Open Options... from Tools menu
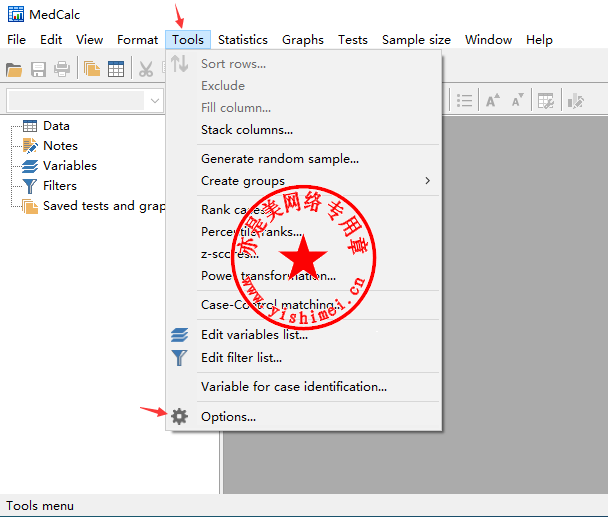The height and width of the screenshot is (517, 608). pos(304,417)
